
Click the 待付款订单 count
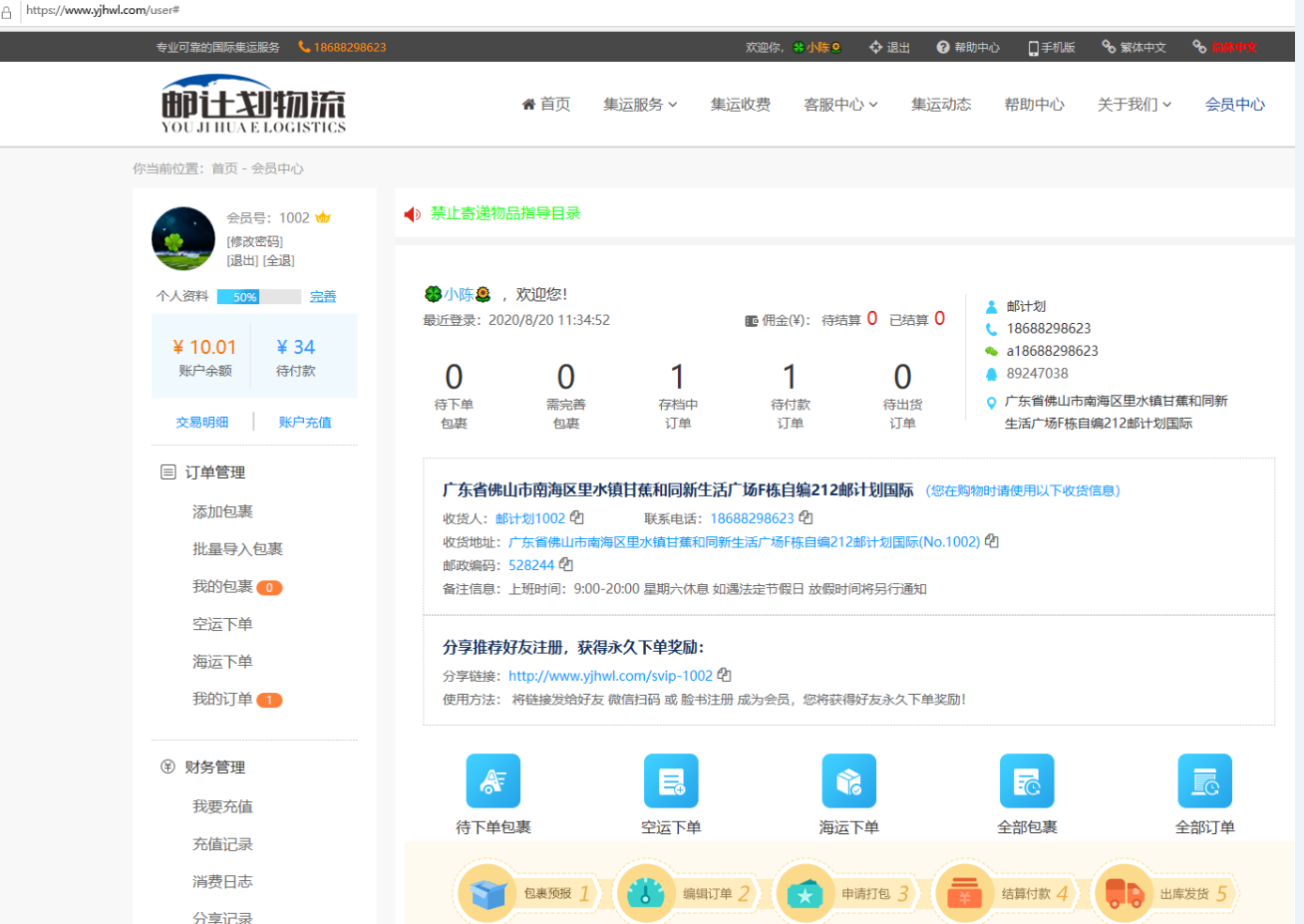click(790, 377)
